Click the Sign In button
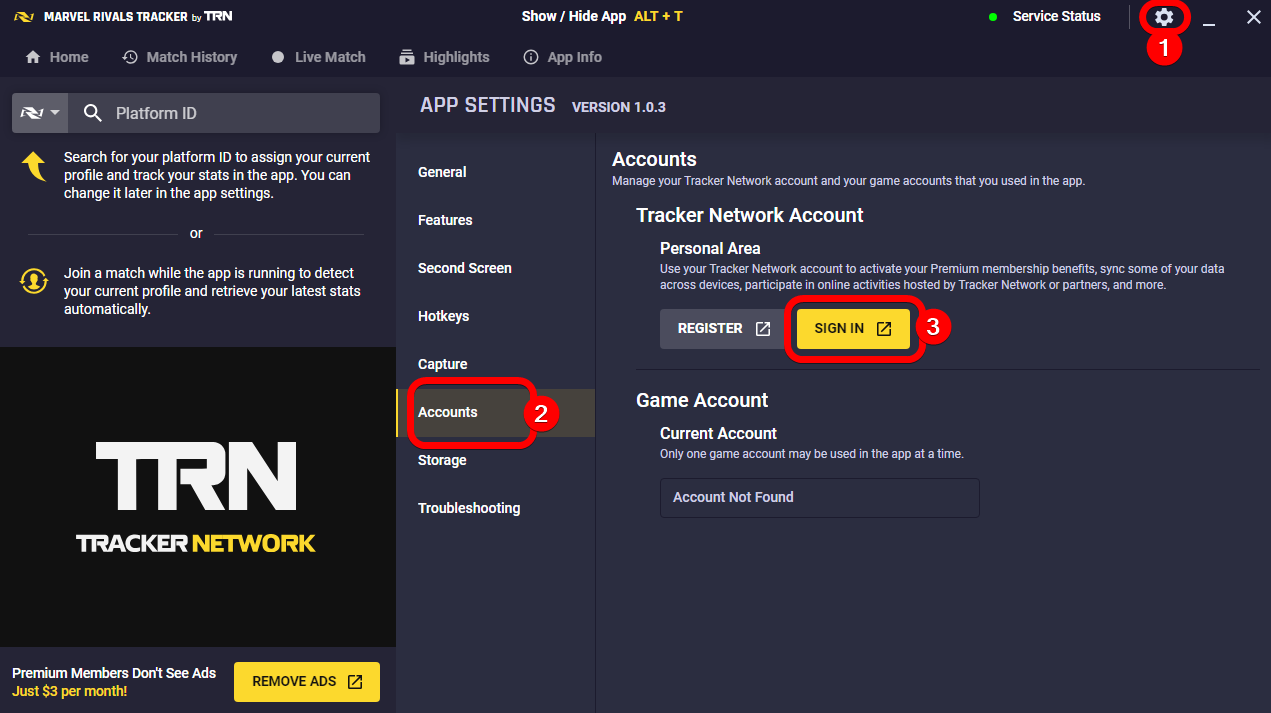 [x=853, y=329]
